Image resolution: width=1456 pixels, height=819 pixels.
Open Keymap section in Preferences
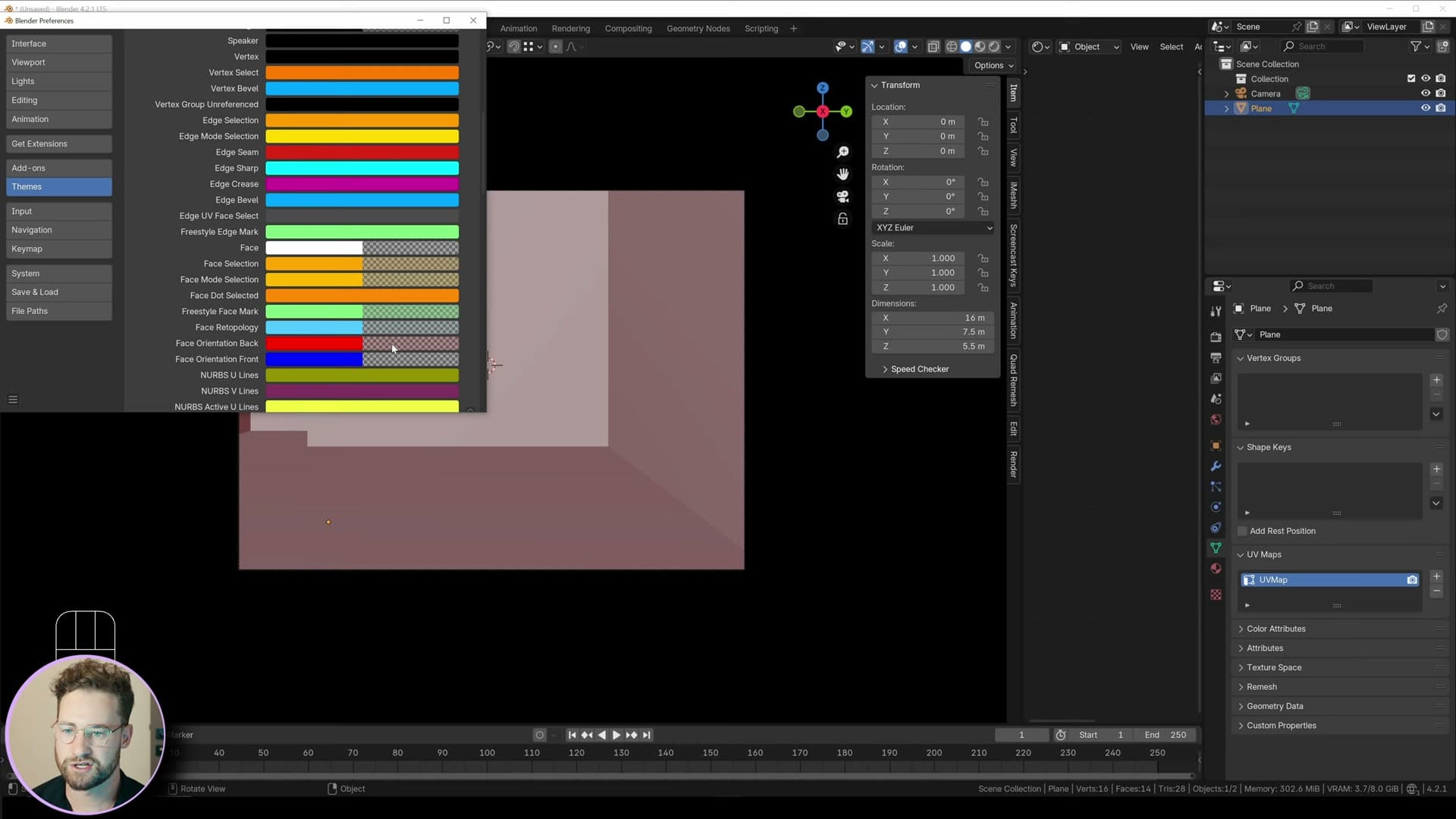(x=59, y=249)
